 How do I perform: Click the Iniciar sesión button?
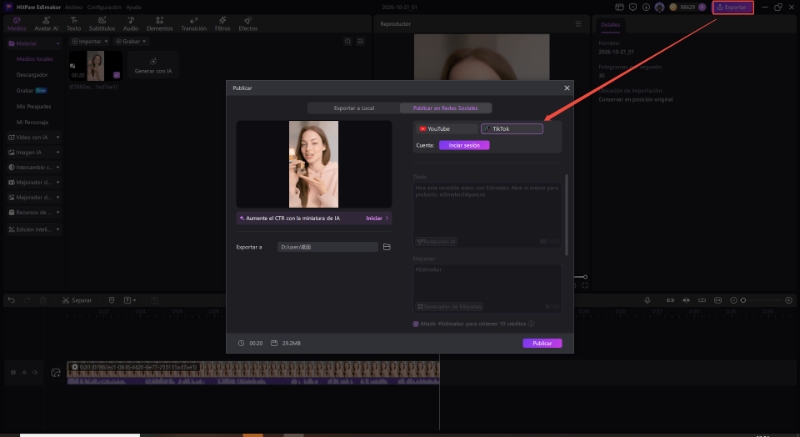coord(464,145)
